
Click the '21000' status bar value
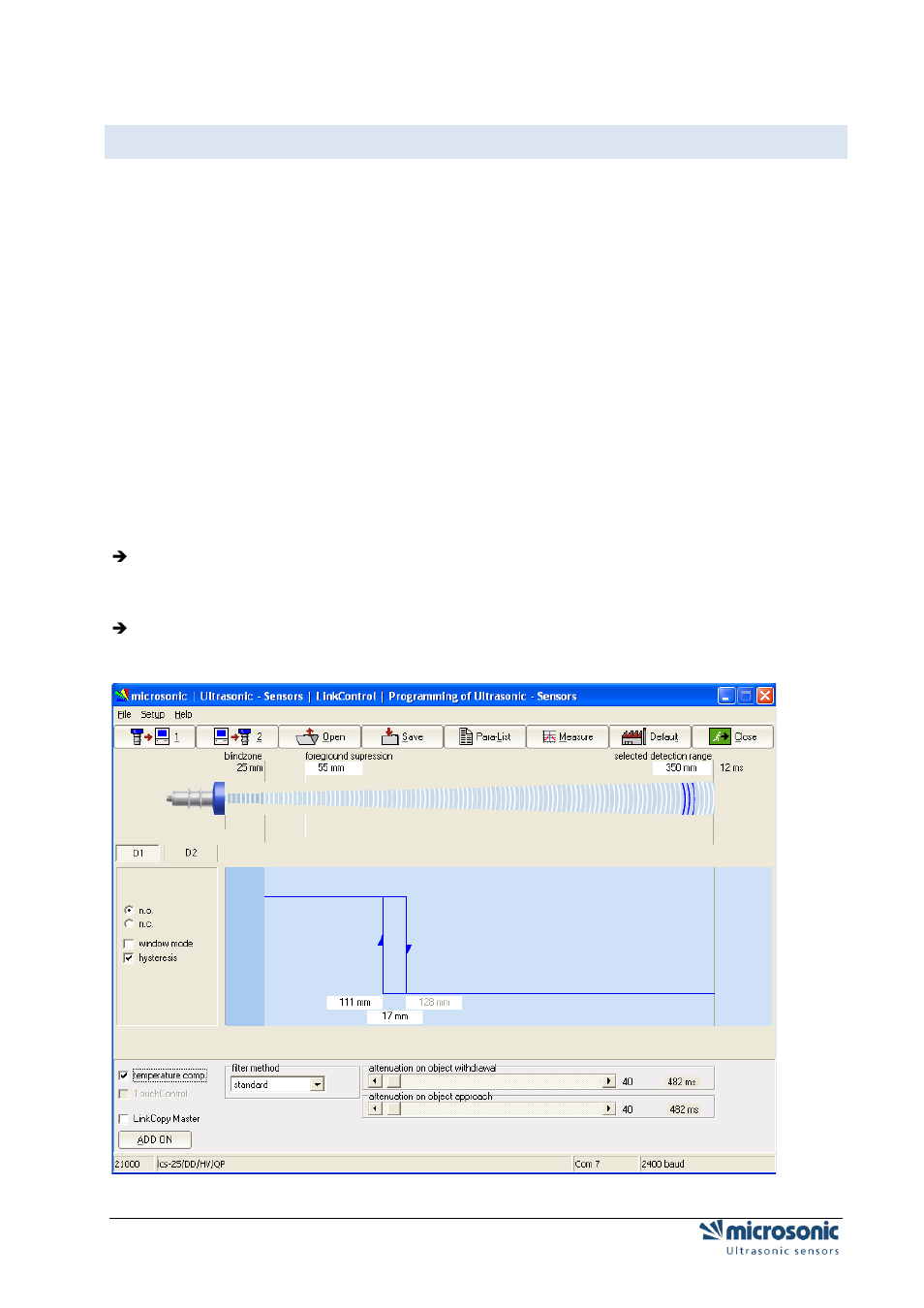127,1164
